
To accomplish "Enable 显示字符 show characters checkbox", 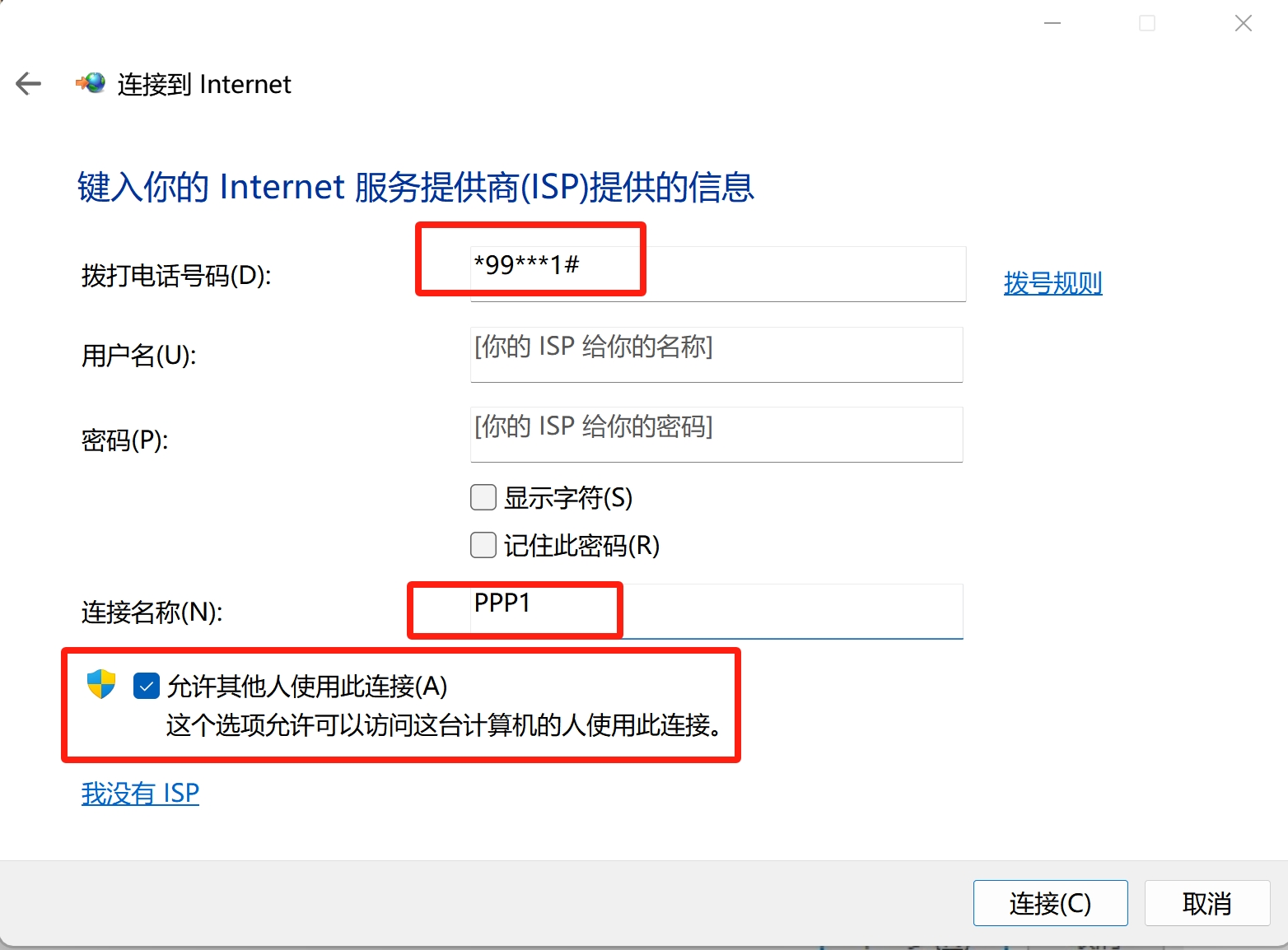I will (483, 497).
